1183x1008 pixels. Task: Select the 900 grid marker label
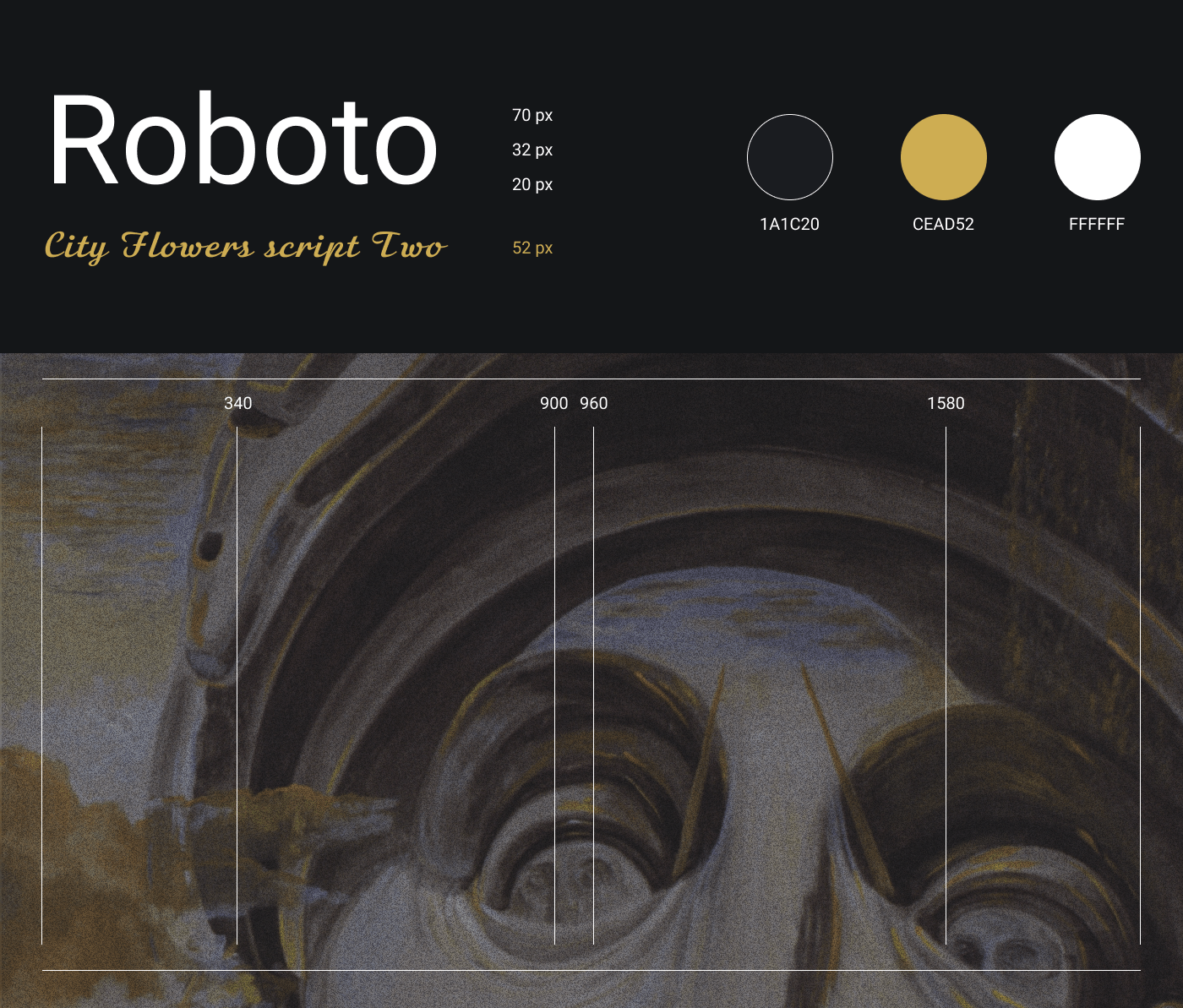(553, 403)
